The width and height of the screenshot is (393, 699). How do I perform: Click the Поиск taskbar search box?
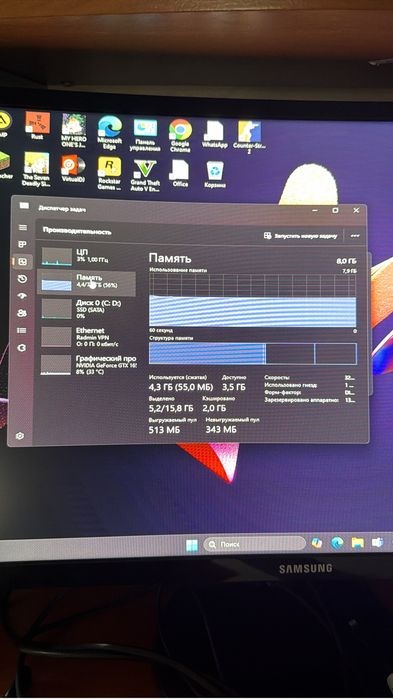255,544
